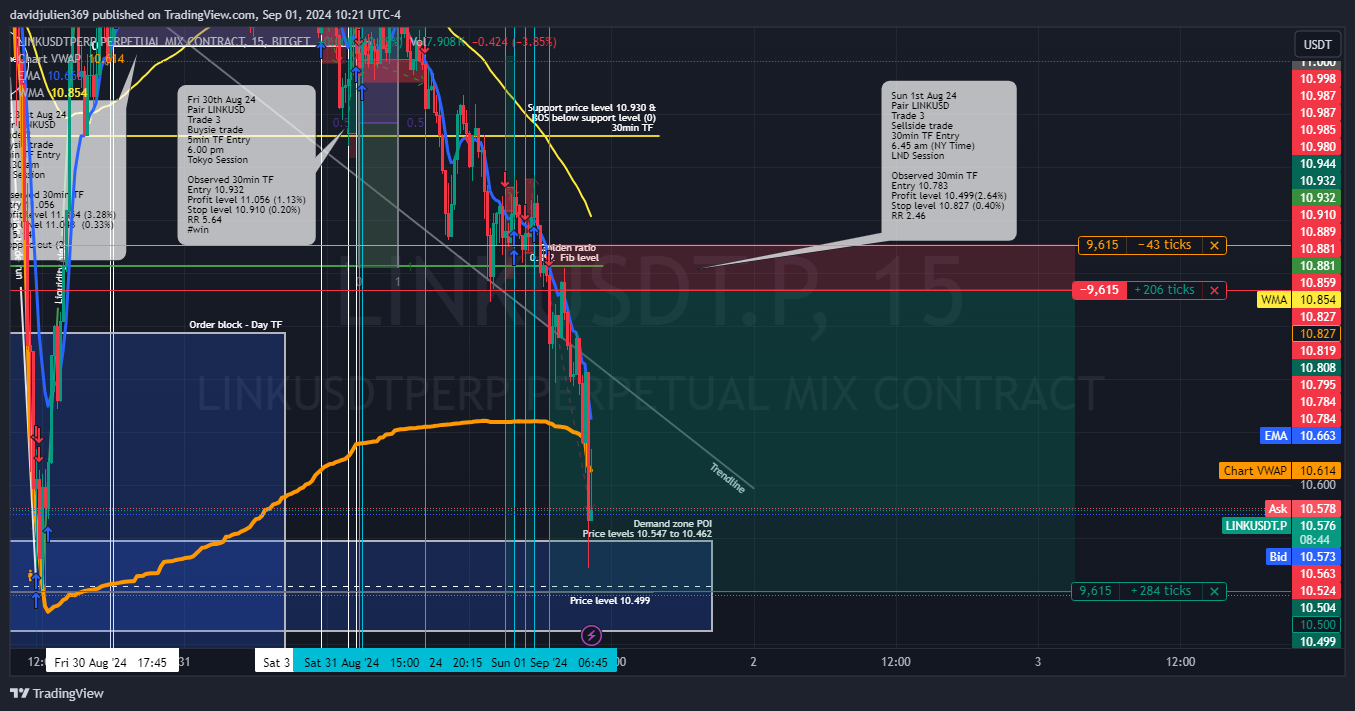
Task: Click the green 10.808 price label
Action: pos(1316,368)
